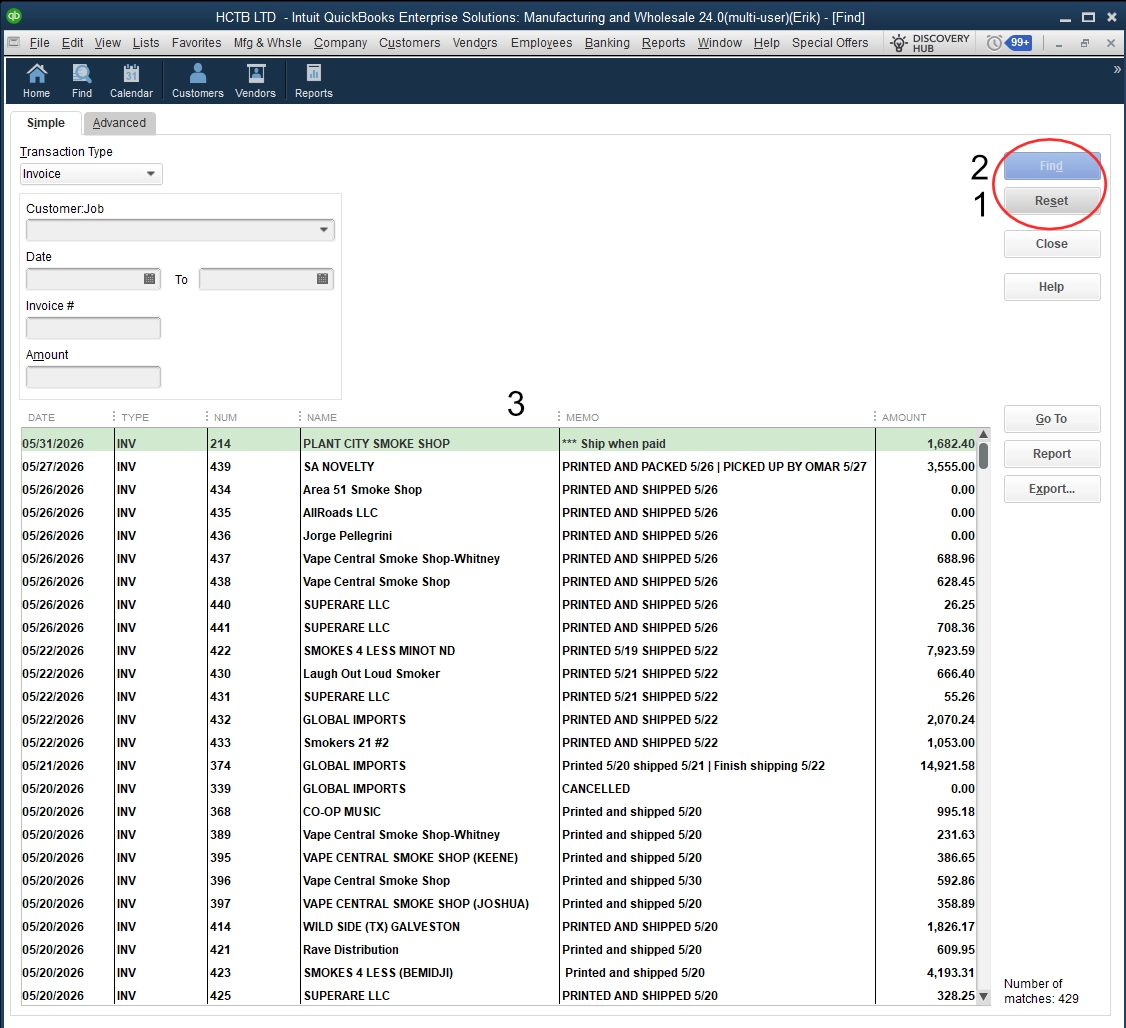
Task: Click the Close button
Action: pos(1051,244)
